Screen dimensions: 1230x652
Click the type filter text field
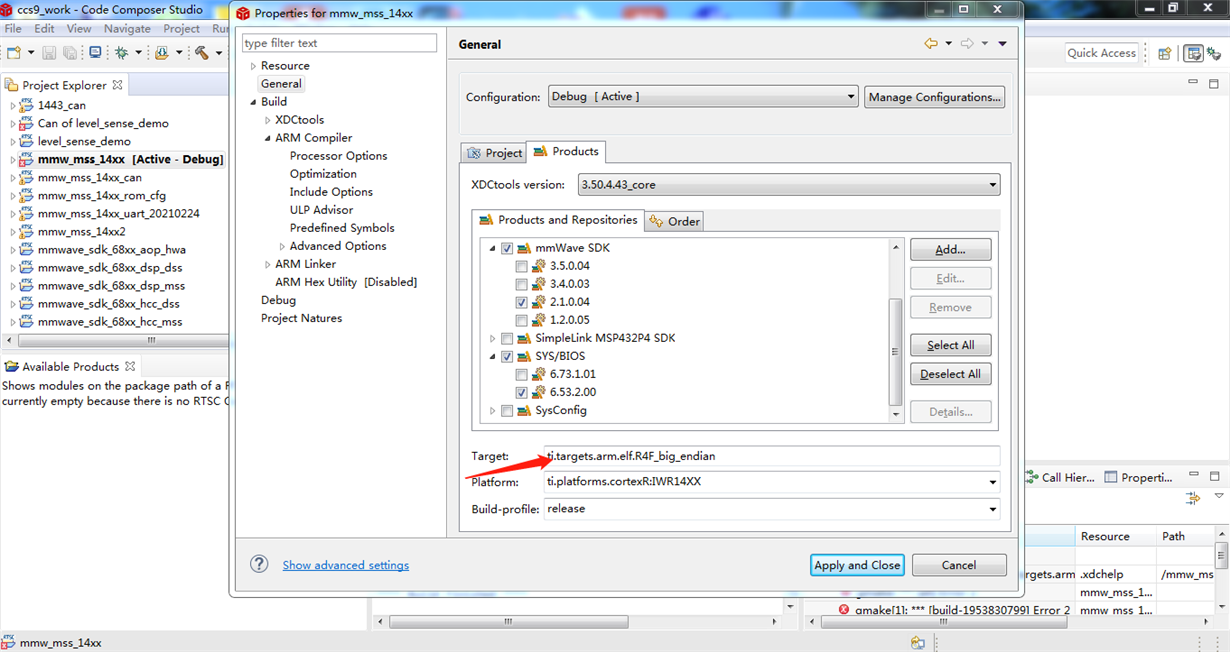coord(340,43)
